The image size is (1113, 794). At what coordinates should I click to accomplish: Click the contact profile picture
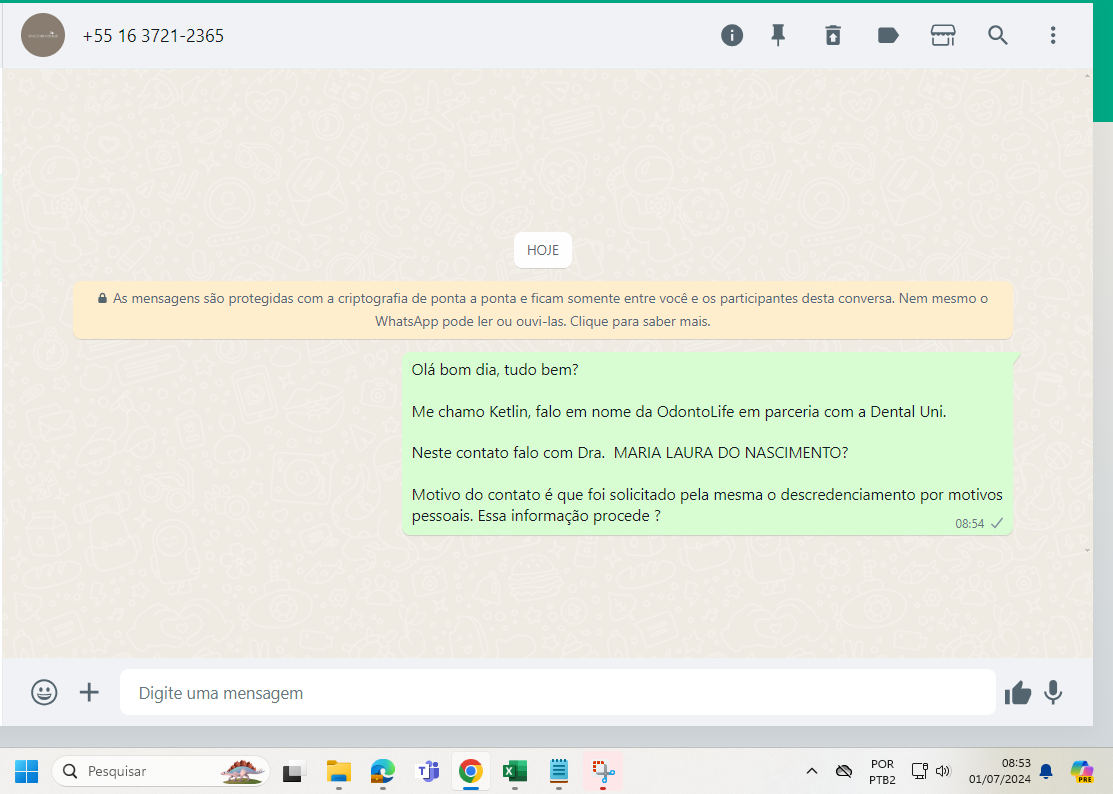(x=43, y=35)
